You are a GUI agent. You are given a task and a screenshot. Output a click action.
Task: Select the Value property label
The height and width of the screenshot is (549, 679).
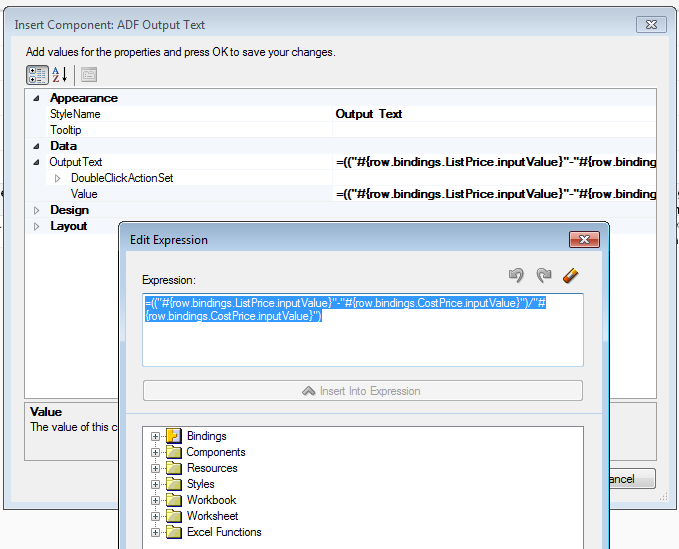point(84,194)
